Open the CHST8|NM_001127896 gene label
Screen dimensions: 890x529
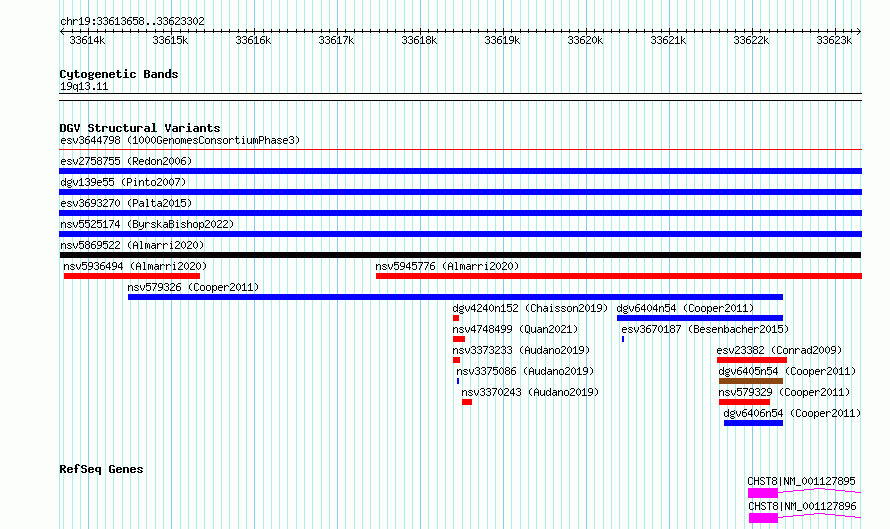tap(802, 506)
